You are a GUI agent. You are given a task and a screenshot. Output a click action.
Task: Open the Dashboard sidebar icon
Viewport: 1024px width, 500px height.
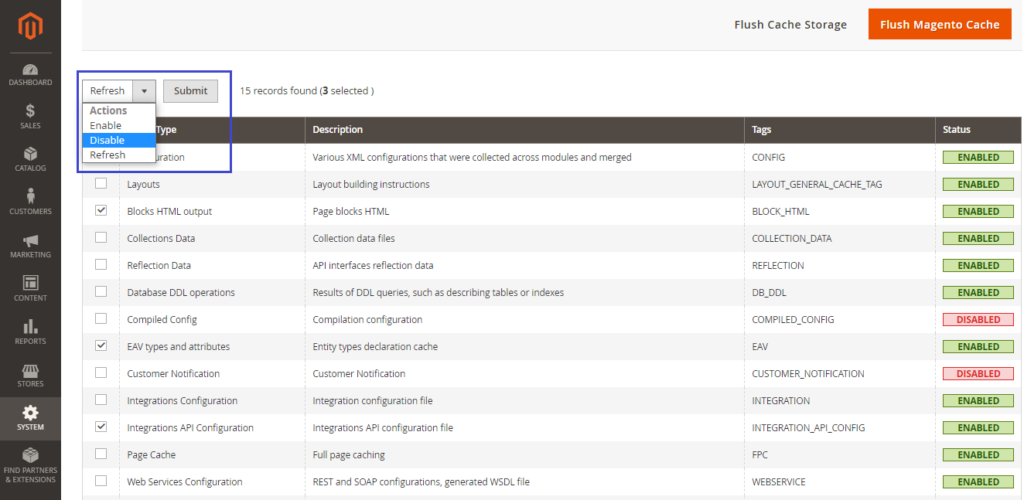(x=30, y=71)
